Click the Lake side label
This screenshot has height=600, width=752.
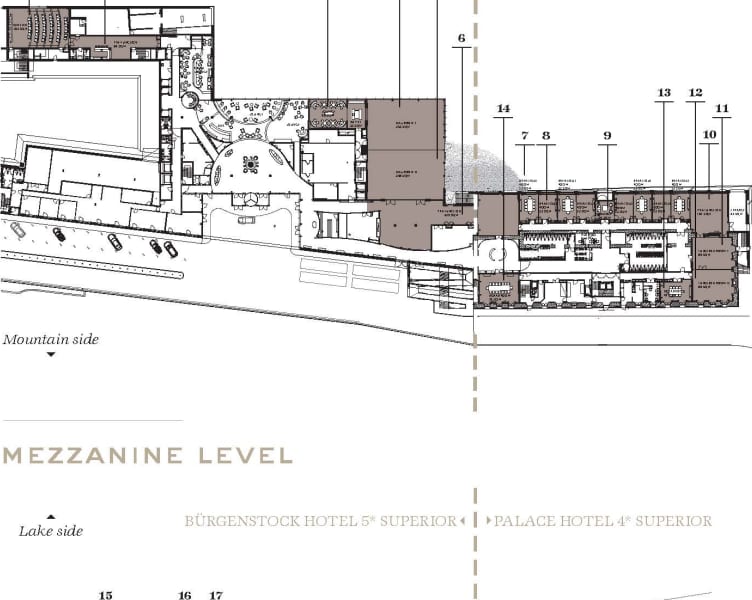pyautogui.click(x=51, y=531)
